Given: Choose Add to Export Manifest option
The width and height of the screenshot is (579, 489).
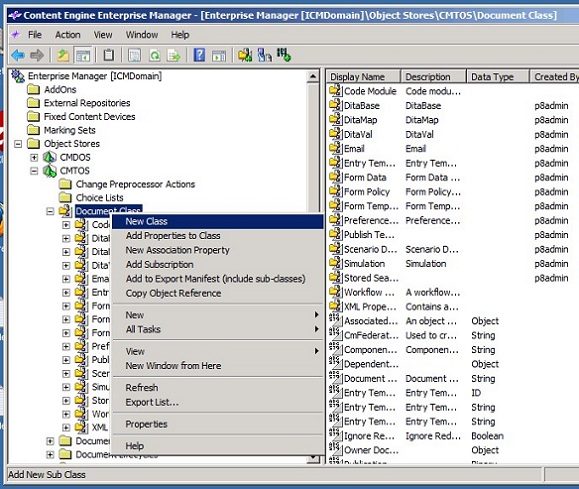Looking at the screenshot, I should pyautogui.click(x=217, y=279).
